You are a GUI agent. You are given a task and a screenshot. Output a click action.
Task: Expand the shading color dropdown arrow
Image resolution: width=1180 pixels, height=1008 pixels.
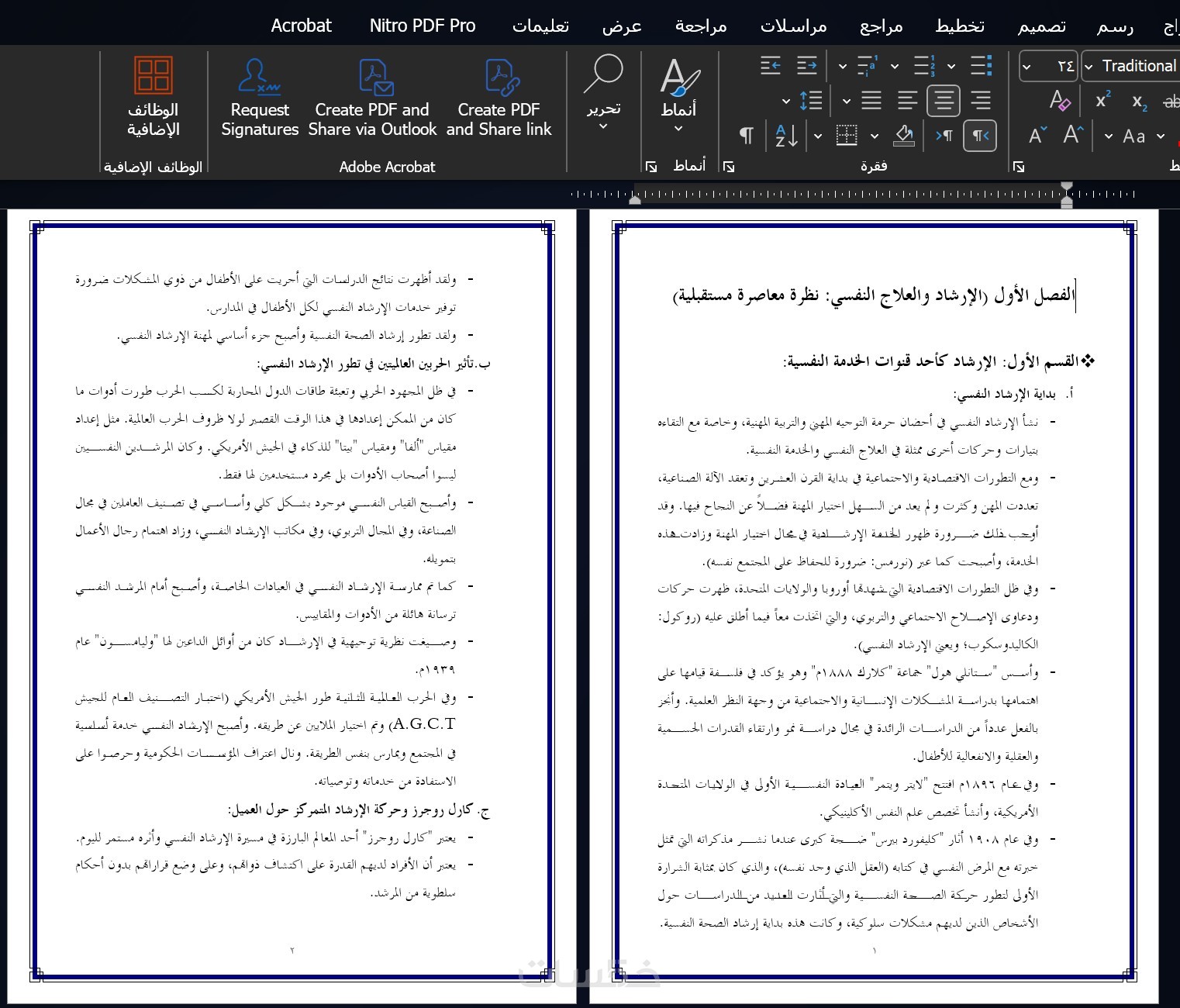[x=875, y=136]
